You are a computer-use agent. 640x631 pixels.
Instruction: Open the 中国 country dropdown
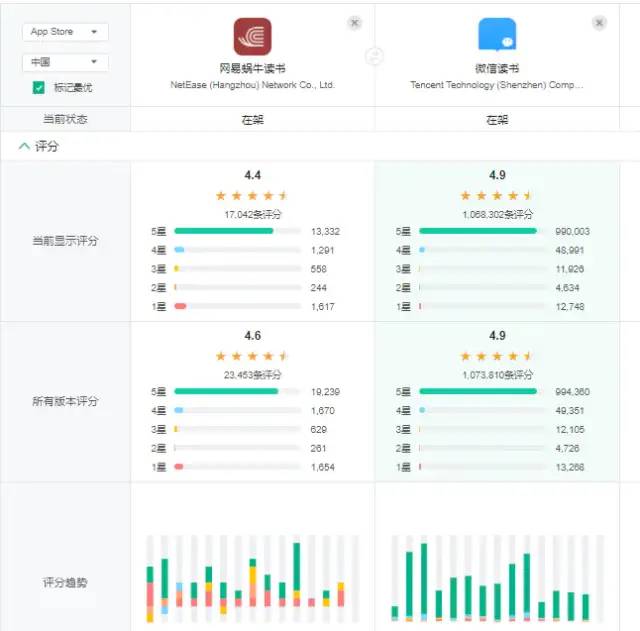tap(65, 62)
